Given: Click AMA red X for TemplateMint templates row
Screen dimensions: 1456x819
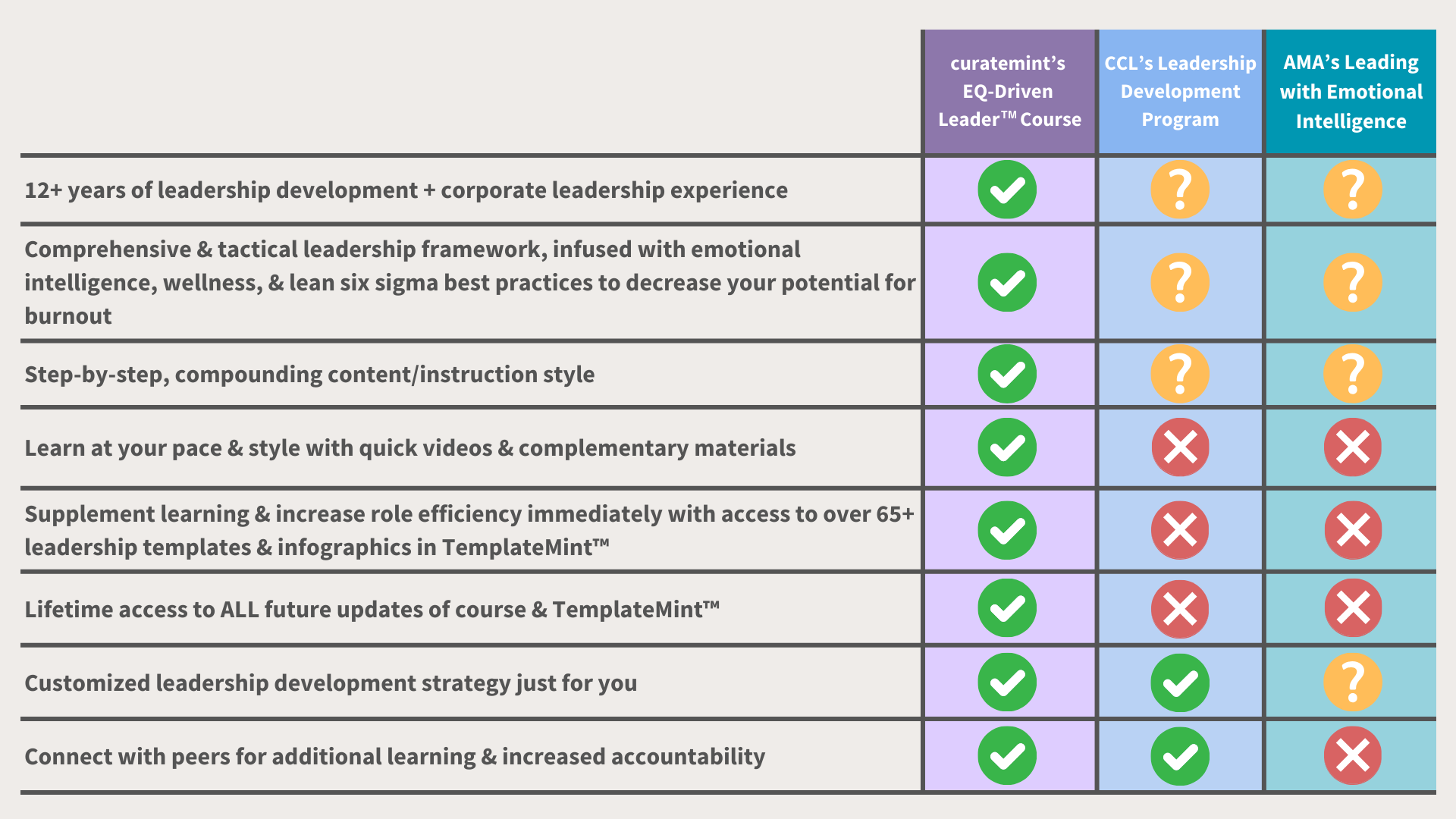Looking at the screenshot, I should click(1353, 530).
